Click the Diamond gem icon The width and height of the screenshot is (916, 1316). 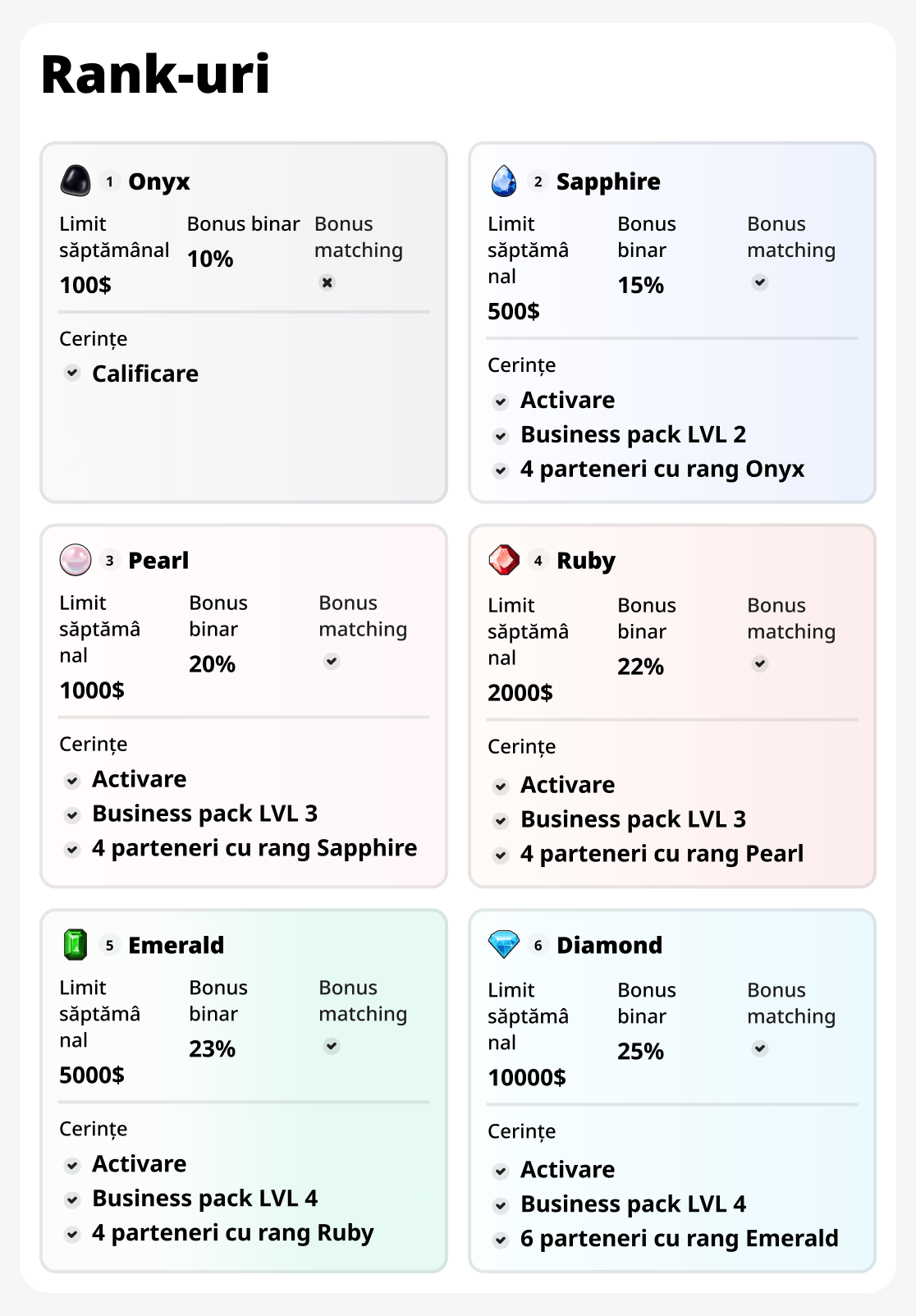point(504,944)
